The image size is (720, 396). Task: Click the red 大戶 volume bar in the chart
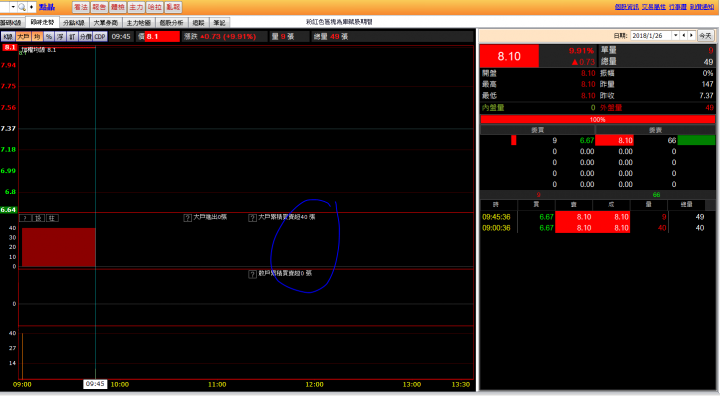pos(59,247)
